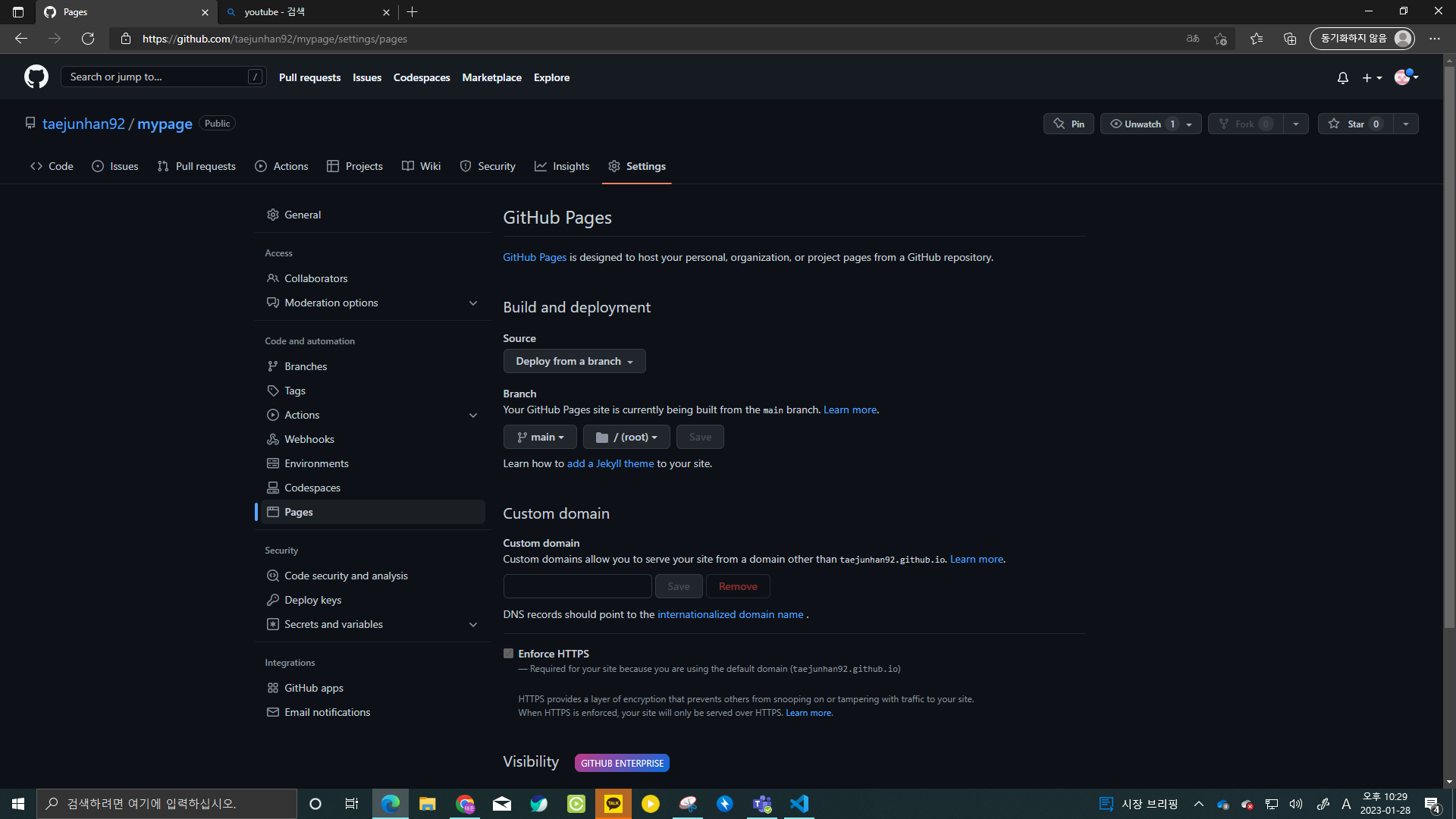This screenshot has height=819, width=1456.
Task: Open File Explorer from taskbar
Action: tap(428, 804)
